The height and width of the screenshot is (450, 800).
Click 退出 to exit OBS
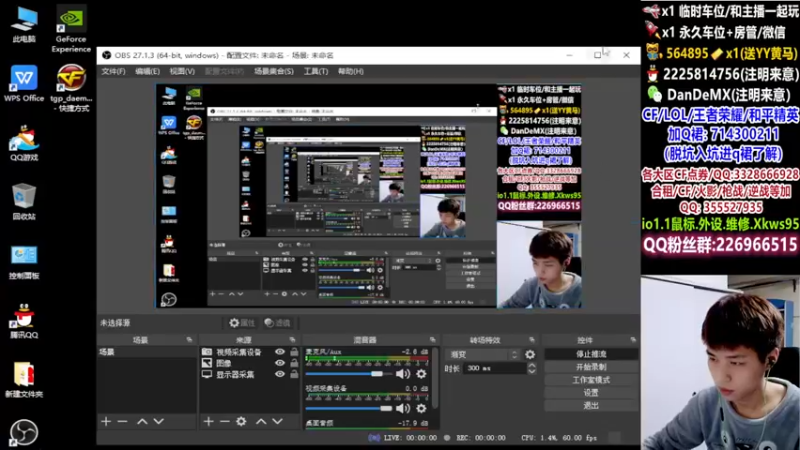[x=591, y=405]
